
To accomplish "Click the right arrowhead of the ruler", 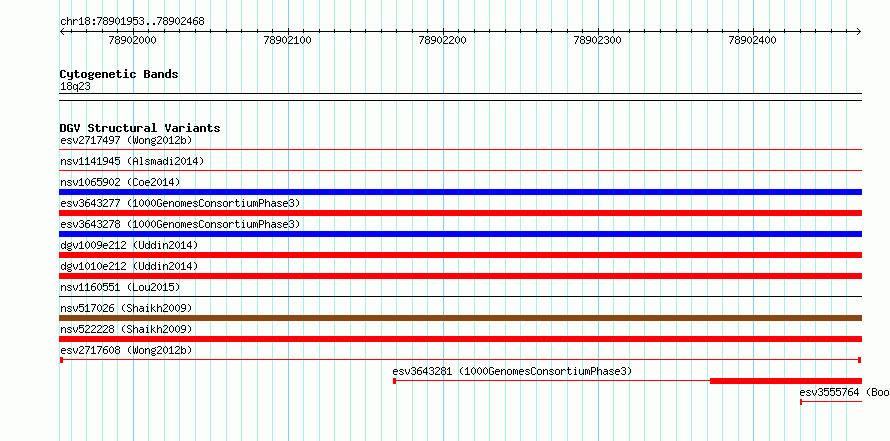I will [859, 32].
